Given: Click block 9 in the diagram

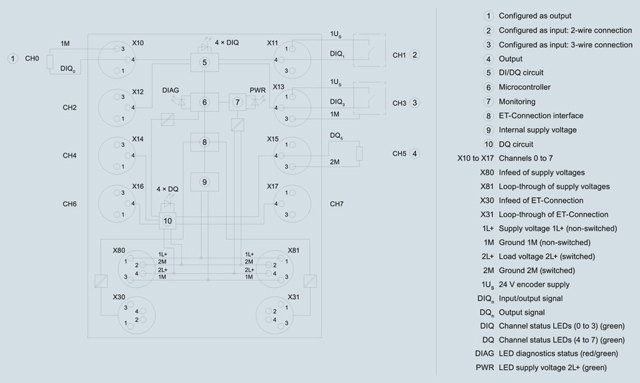Looking at the screenshot, I should click(x=204, y=182).
